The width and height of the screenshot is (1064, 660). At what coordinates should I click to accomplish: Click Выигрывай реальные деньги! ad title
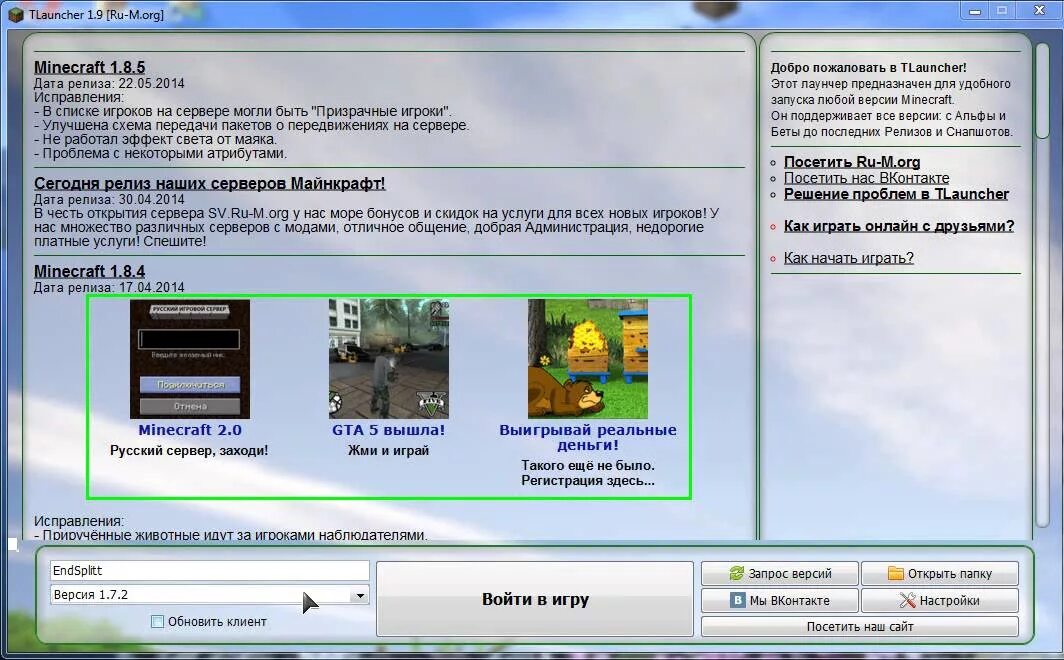(588, 438)
